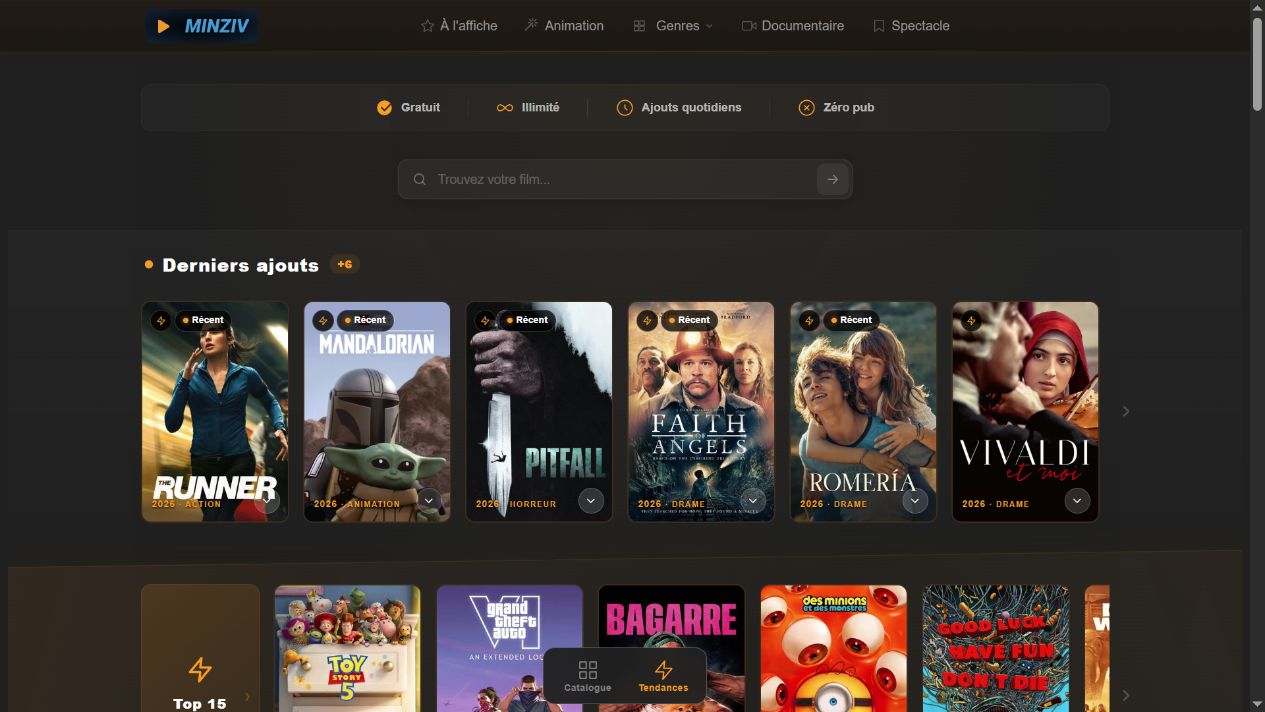Click lightning icon on Faith of Angels card
Image resolution: width=1265 pixels, height=712 pixels.
click(646, 321)
